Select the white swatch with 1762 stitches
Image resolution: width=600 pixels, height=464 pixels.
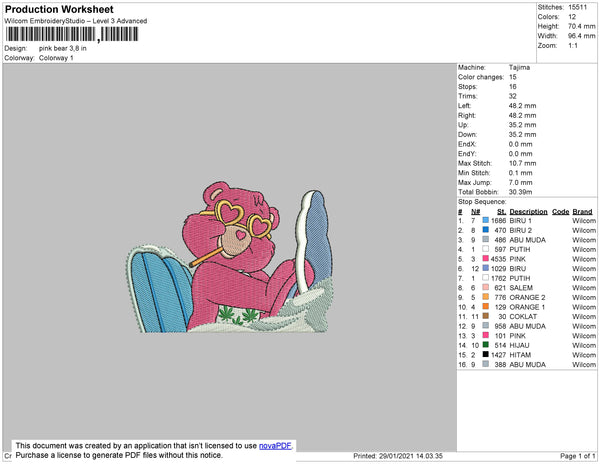click(x=486, y=278)
